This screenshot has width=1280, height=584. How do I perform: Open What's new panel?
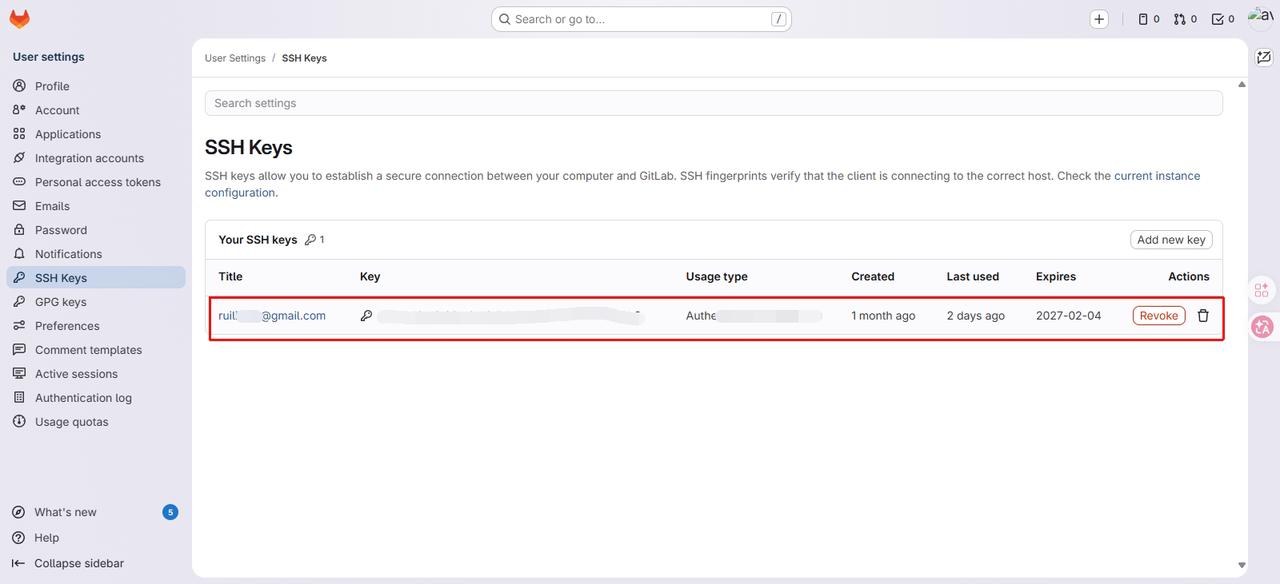click(x=65, y=512)
